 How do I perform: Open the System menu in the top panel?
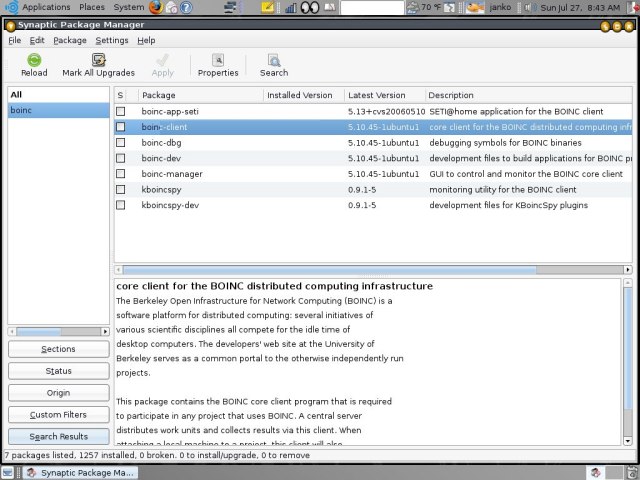point(129,7)
